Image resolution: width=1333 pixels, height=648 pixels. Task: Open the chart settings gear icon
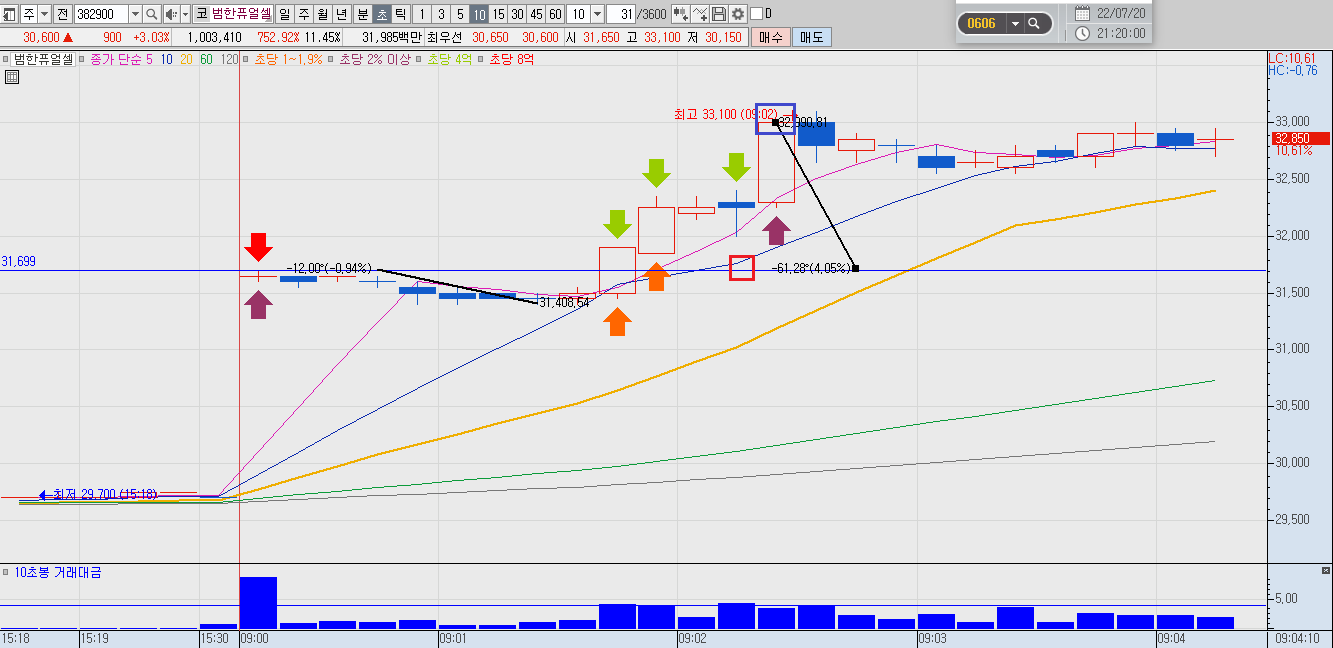click(x=738, y=14)
